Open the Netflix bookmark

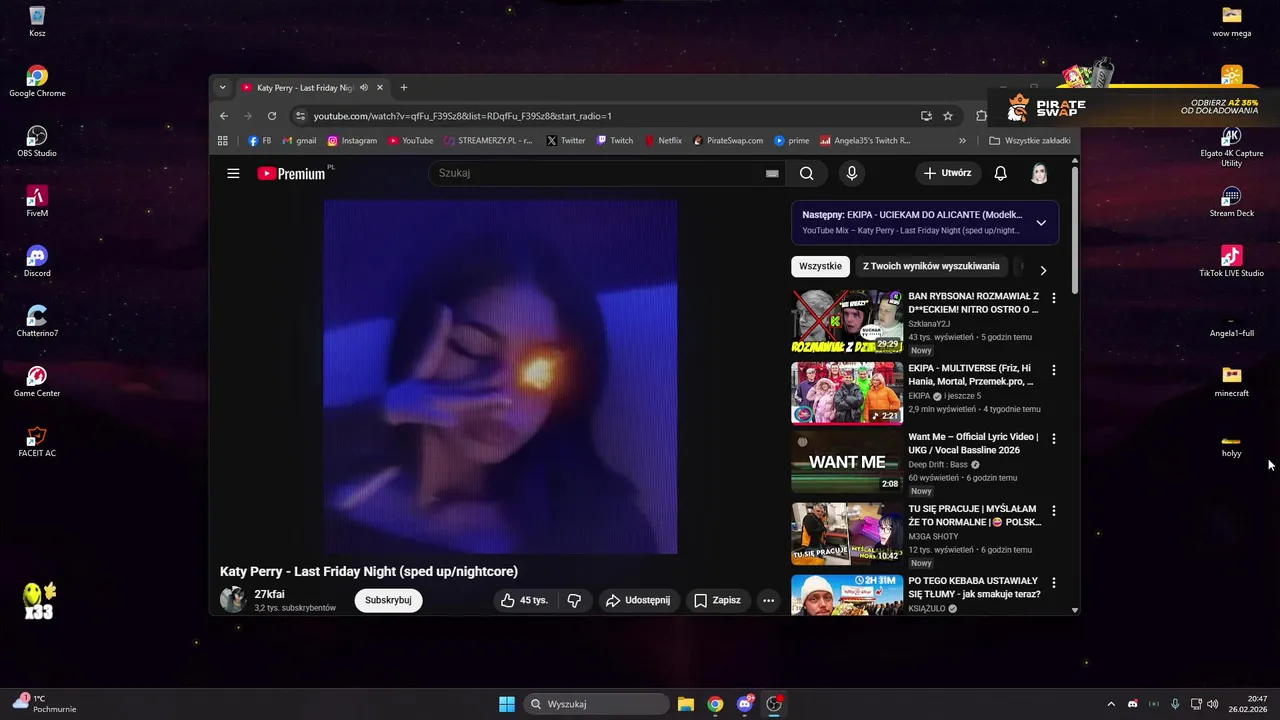pos(664,141)
